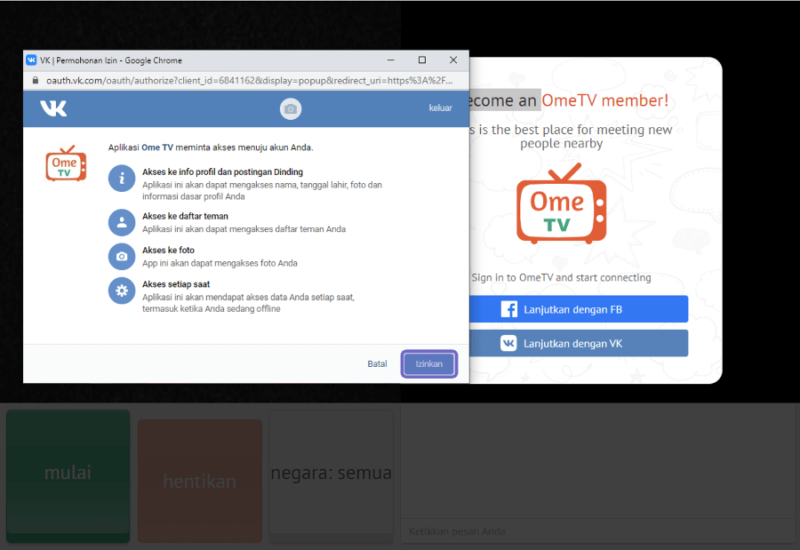This screenshot has height=550, width=800.
Task: Click the camera icon for photo access
Action: tap(122, 256)
